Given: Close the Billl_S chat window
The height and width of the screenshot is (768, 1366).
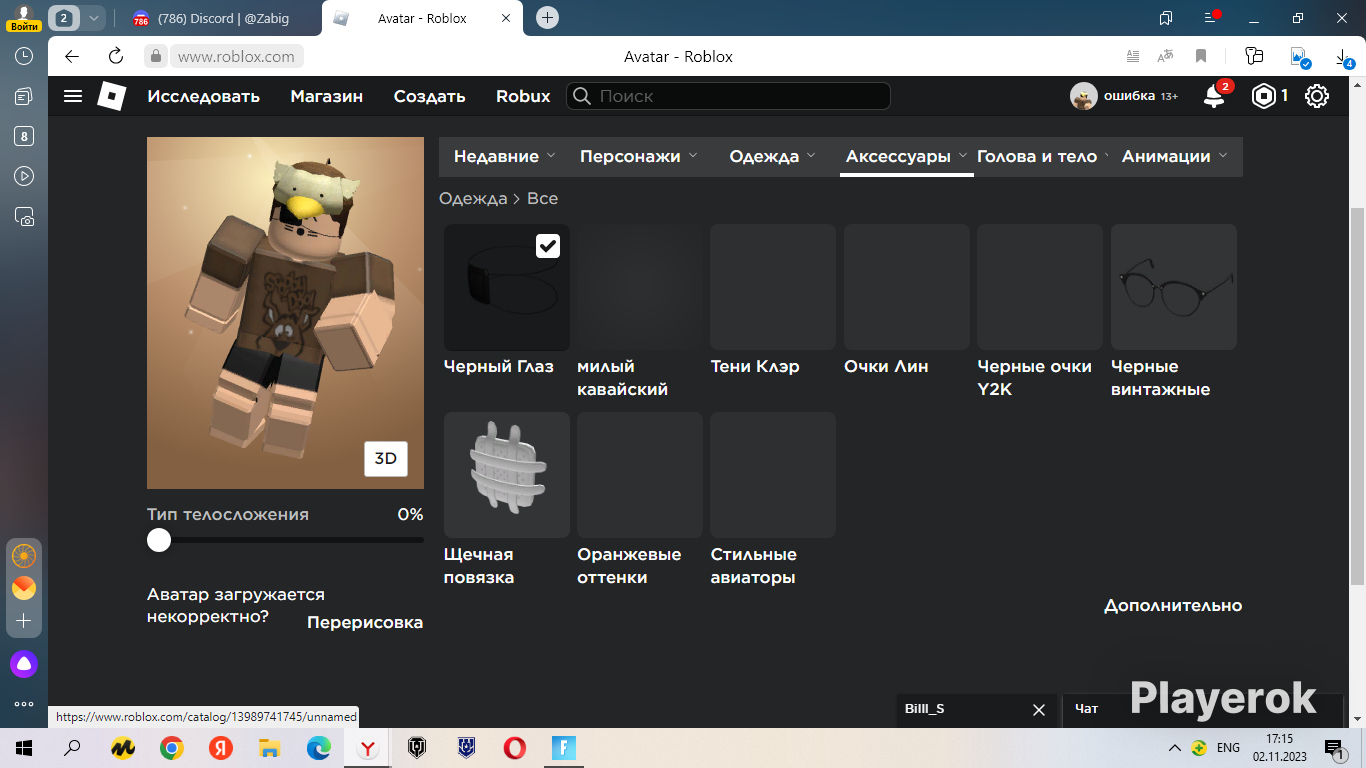Looking at the screenshot, I should click(x=1039, y=710).
